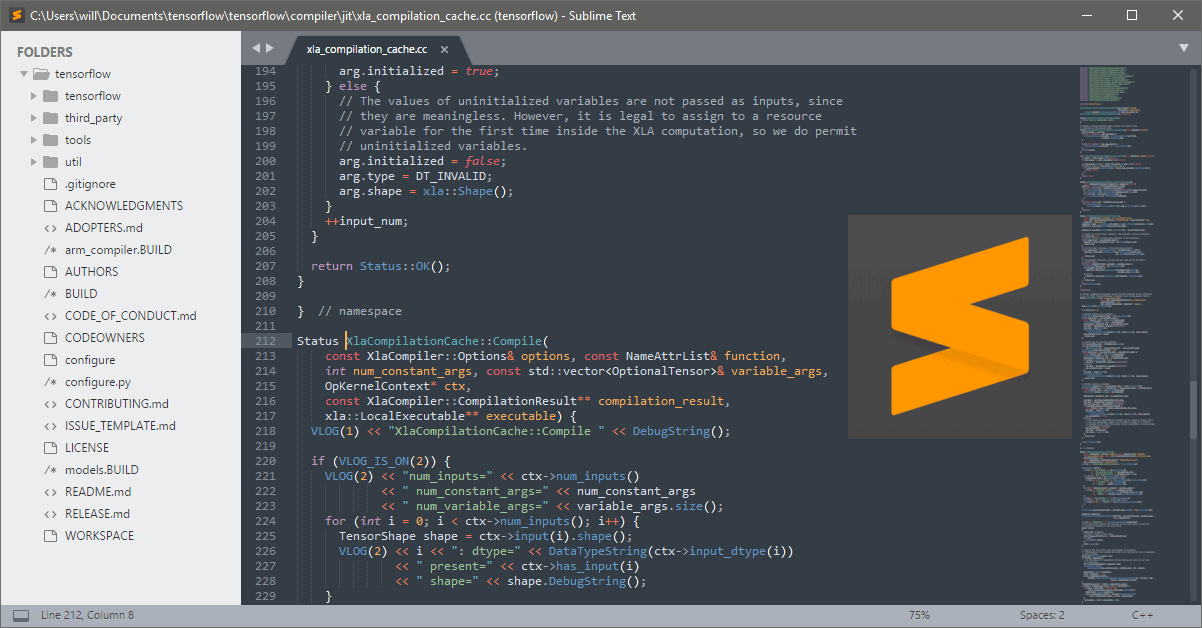1202x628 pixels.
Task: Minimize the Sublime Text window
Action: pyautogui.click(x=1086, y=15)
